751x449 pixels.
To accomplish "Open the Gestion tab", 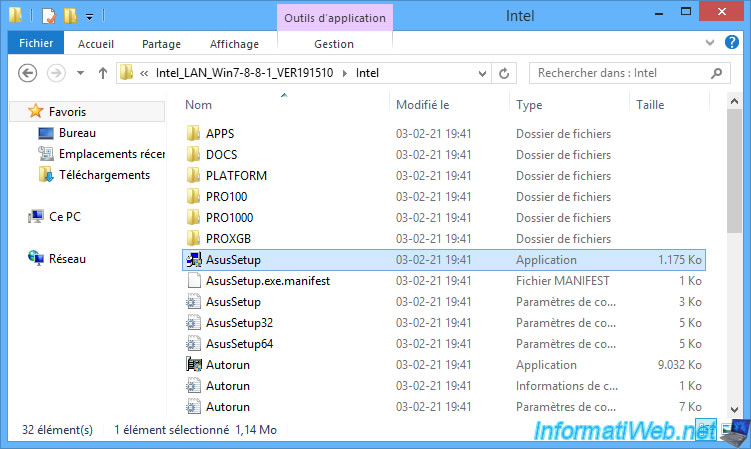I will 334,44.
